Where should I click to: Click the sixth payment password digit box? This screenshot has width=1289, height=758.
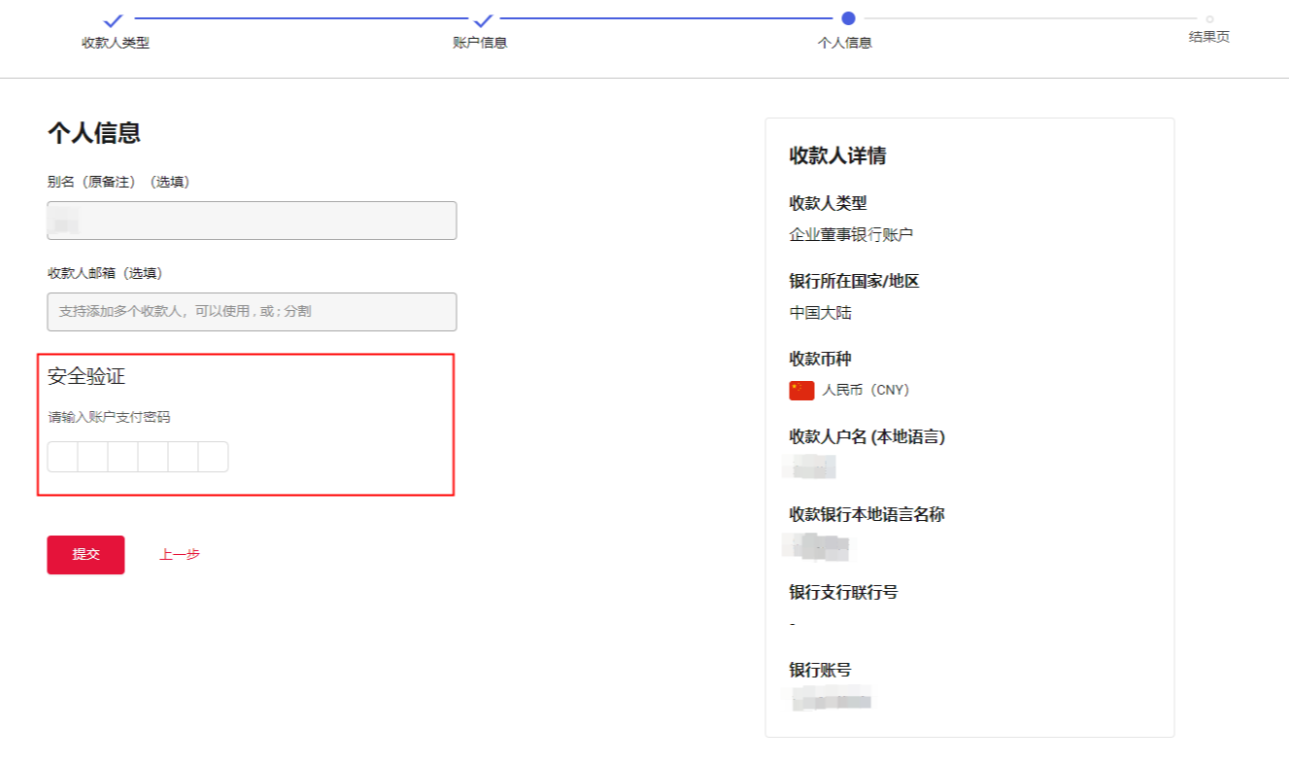click(x=213, y=457)
